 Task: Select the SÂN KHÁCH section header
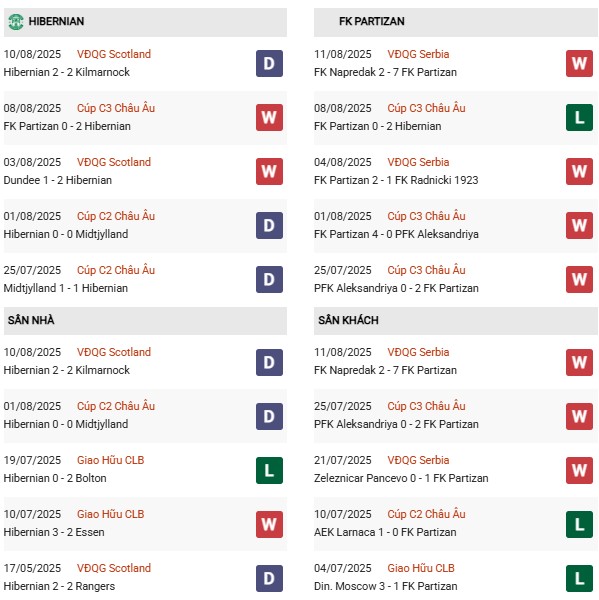(x=455, y=321)
